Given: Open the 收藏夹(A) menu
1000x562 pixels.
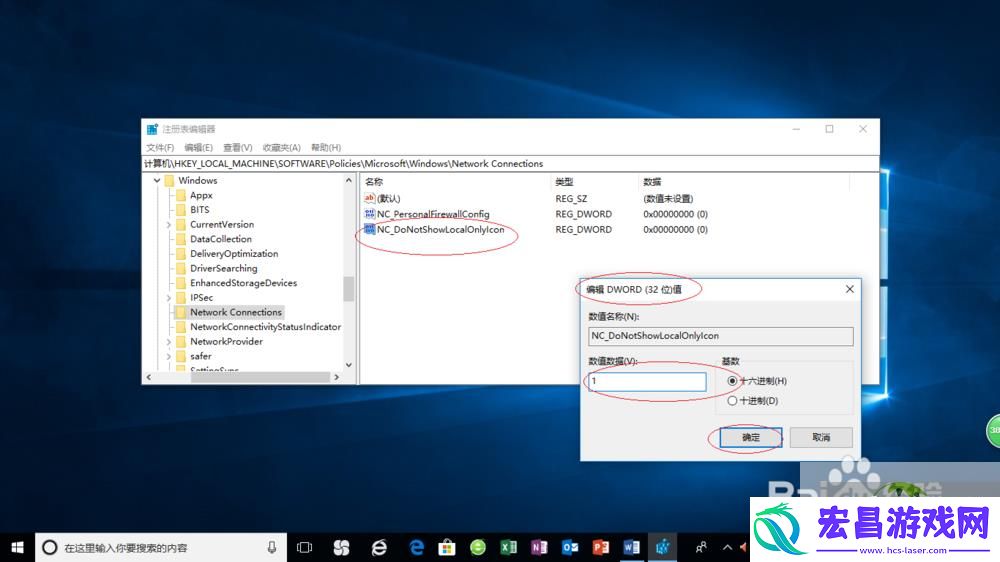Looking at the screenshot, I should pos(281,147).
